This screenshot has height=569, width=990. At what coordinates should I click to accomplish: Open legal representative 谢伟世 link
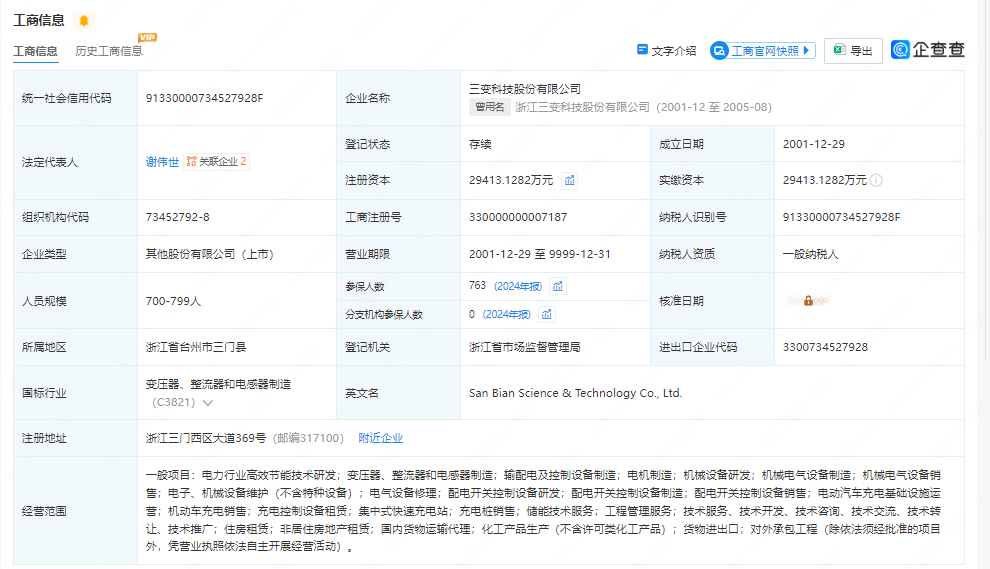pos(162,162)
